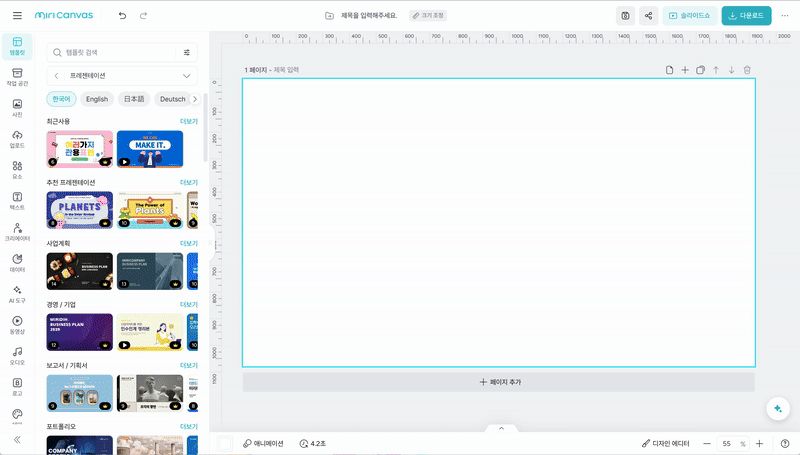Image resolution: width=800 pixels, height=455 pixels.
Task: Click the save icon in top bar
Action: pos(625,16)
